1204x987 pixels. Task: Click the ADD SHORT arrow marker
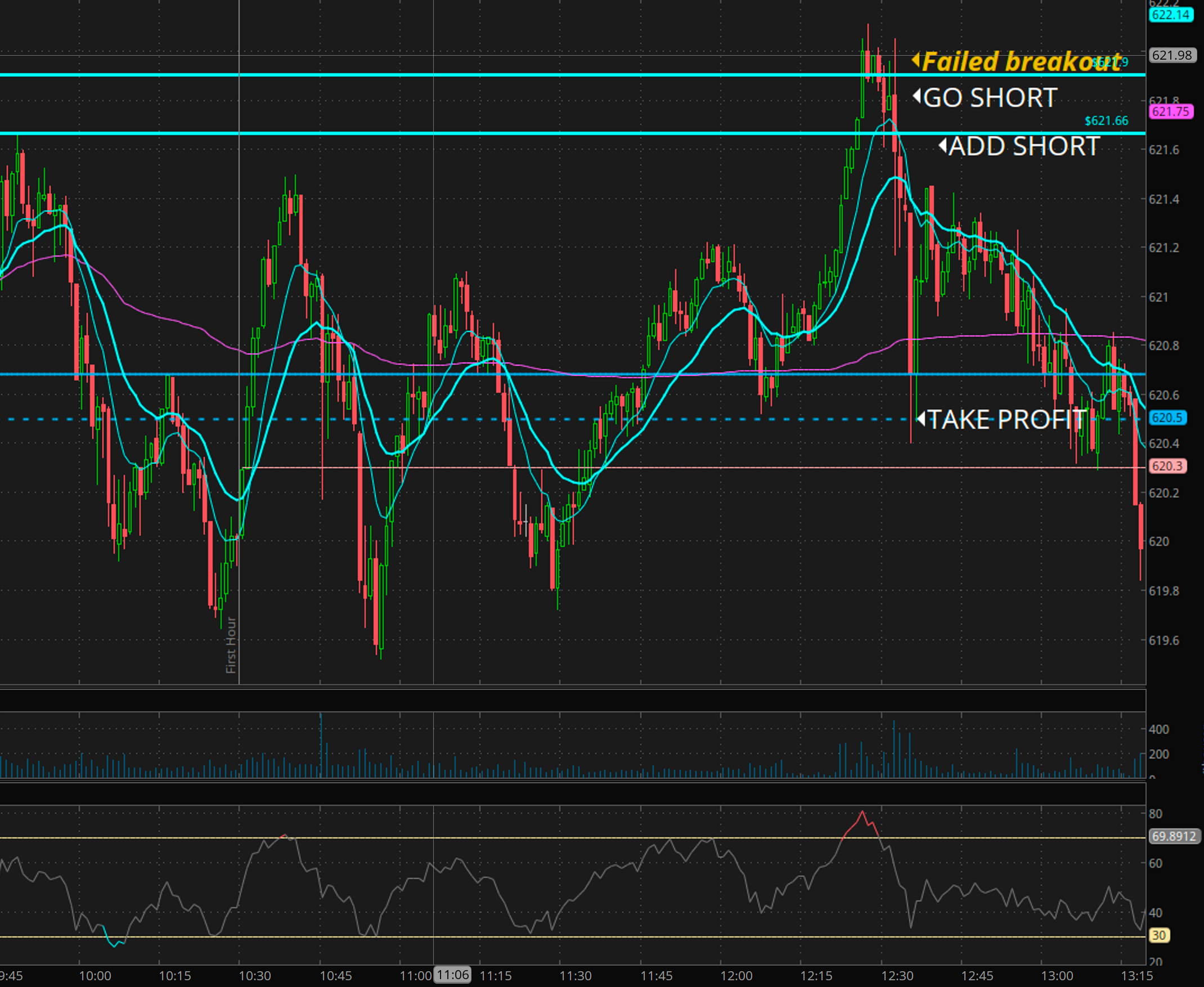point(942,146)
